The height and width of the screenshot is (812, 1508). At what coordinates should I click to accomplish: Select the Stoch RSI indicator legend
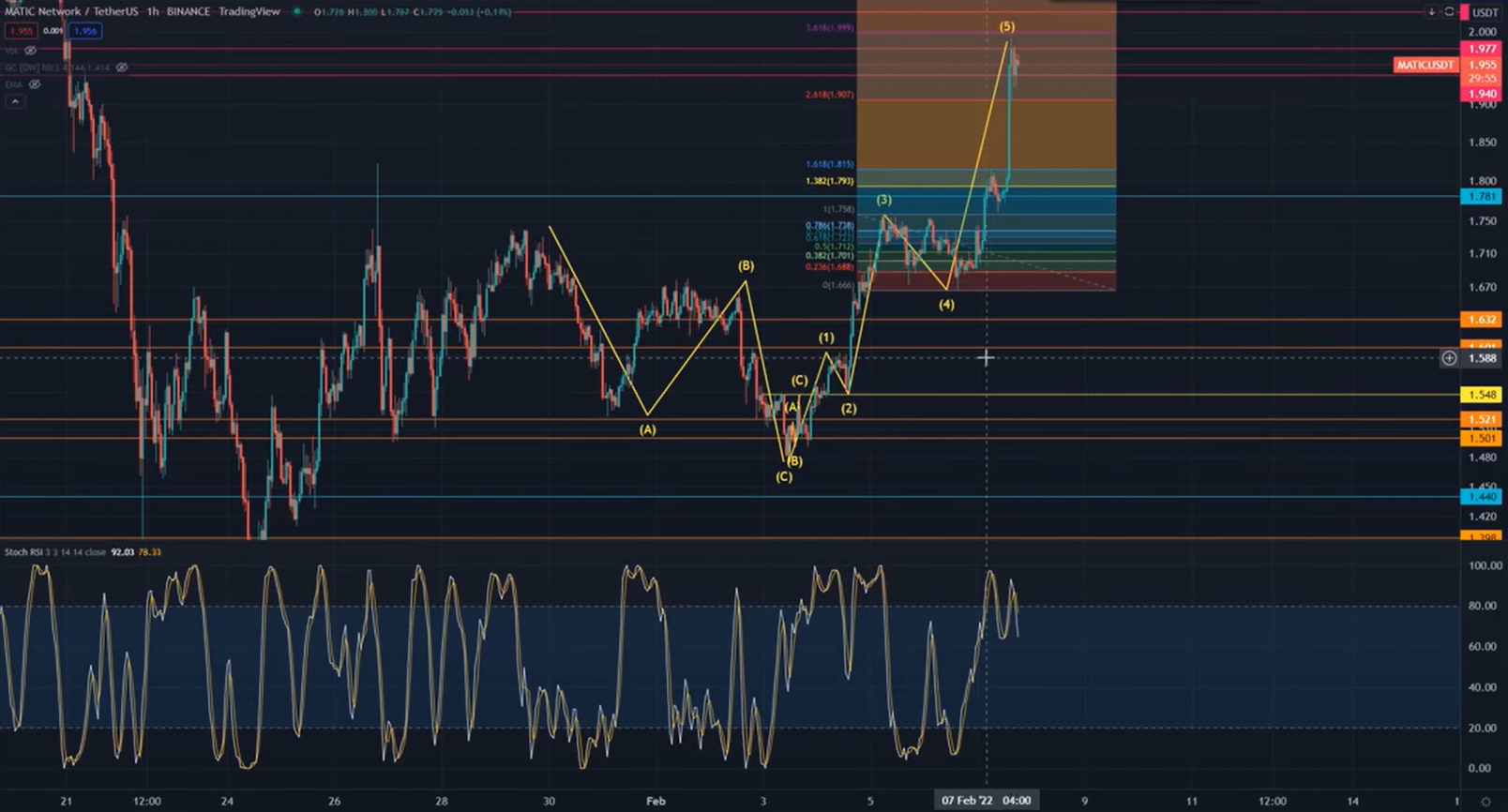point(55,552)
